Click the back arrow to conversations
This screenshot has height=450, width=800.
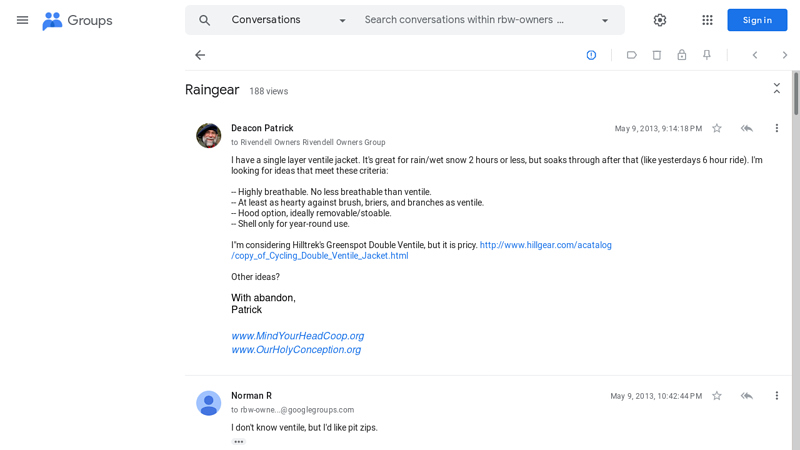200,55
